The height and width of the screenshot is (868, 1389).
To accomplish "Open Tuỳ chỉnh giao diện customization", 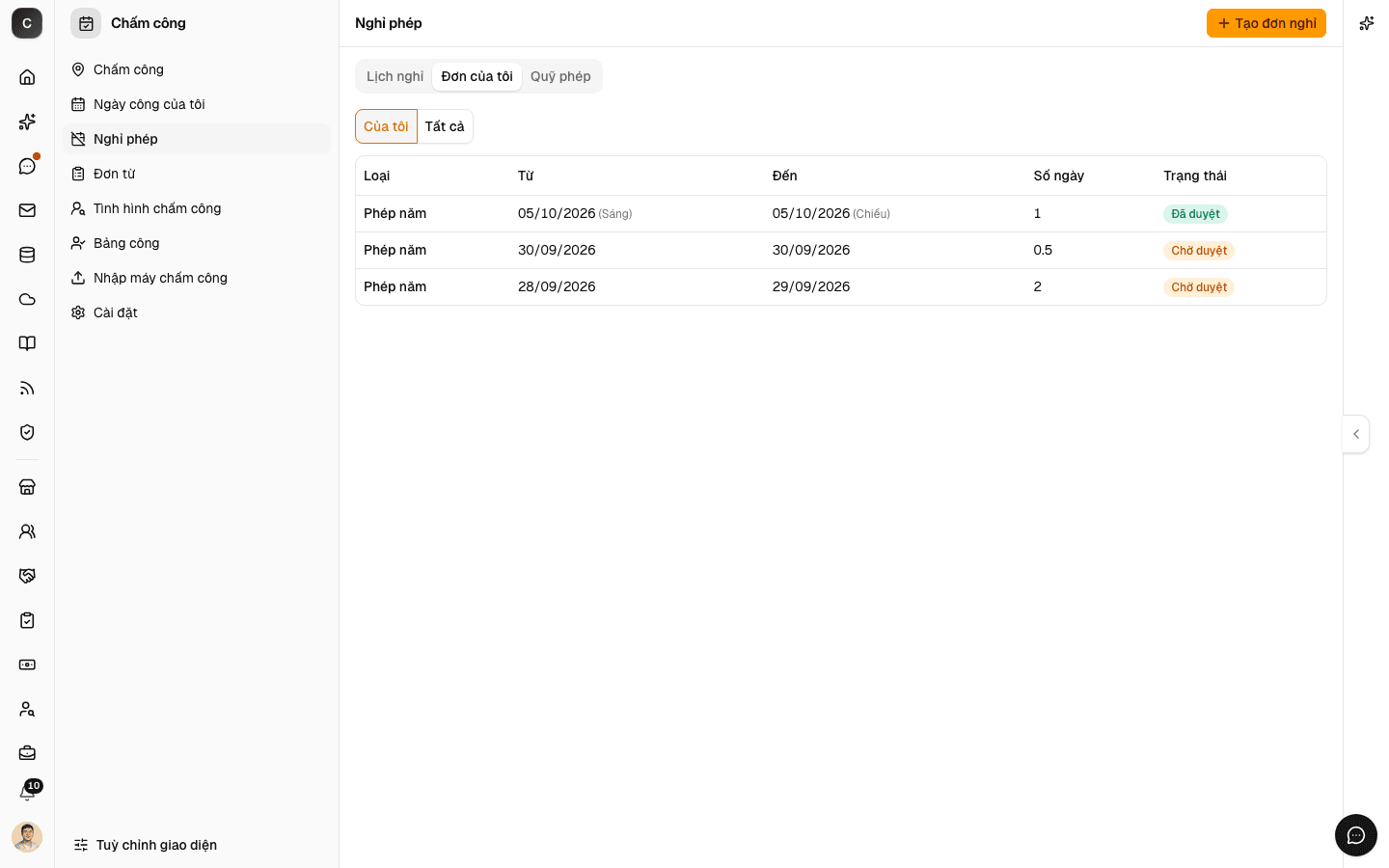I will [x=146, y=845].
